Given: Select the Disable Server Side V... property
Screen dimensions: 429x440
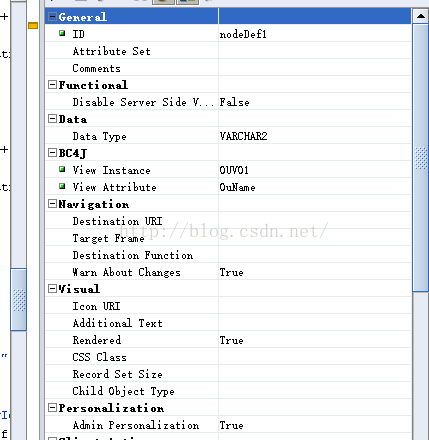Looking at the screenshot, I should 143,102.
